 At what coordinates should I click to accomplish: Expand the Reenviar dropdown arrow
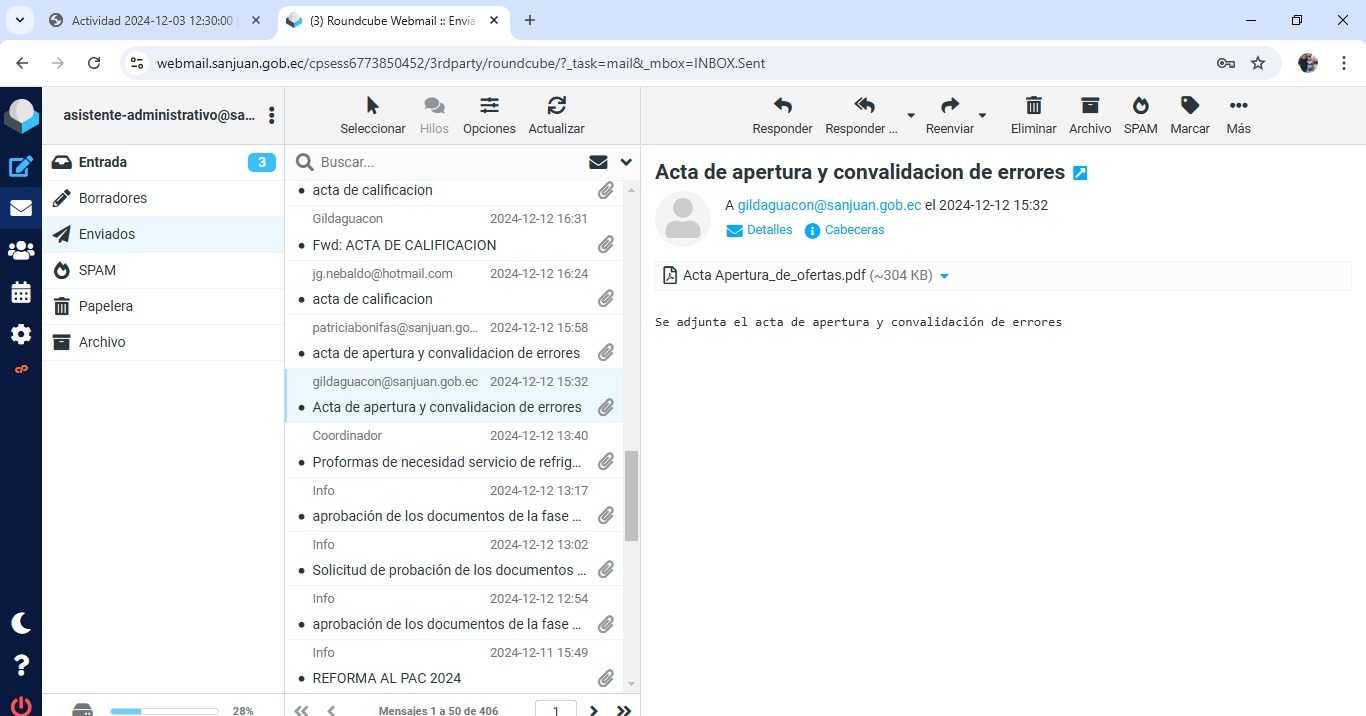982,116
